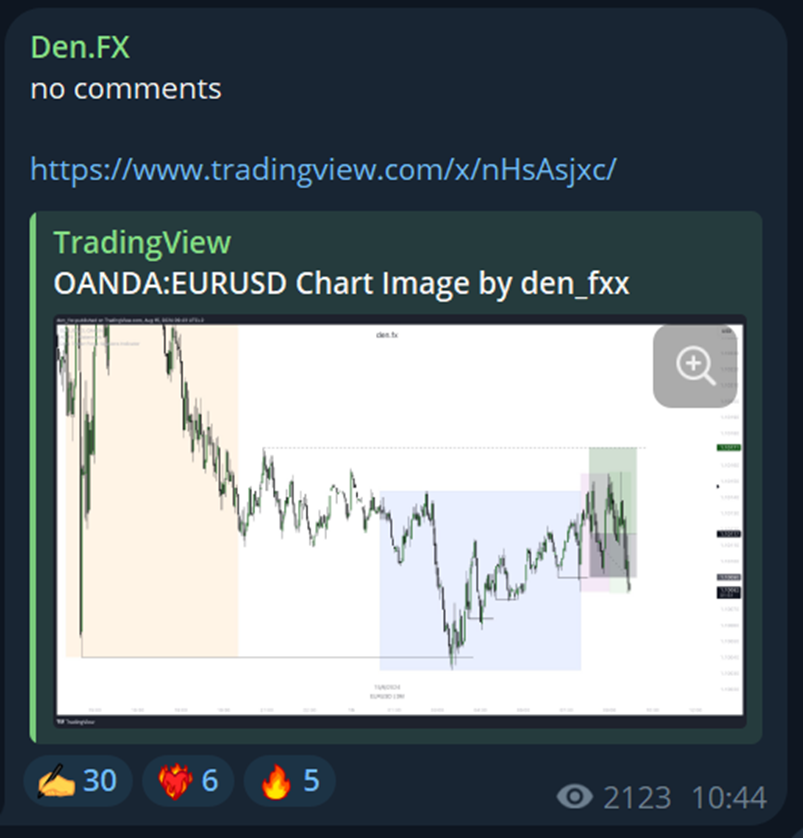Viewport: 803px width, 838px height.
Task: Click the 2123 views counter
Action: [637, 798]
